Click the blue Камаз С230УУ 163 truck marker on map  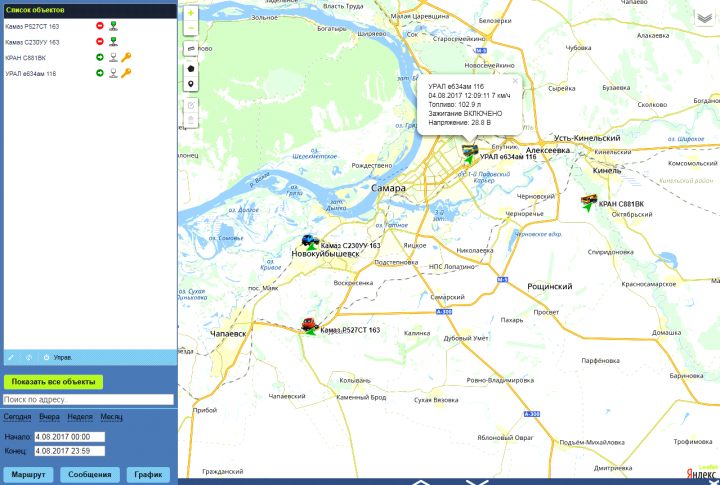[x=310, y=240]
